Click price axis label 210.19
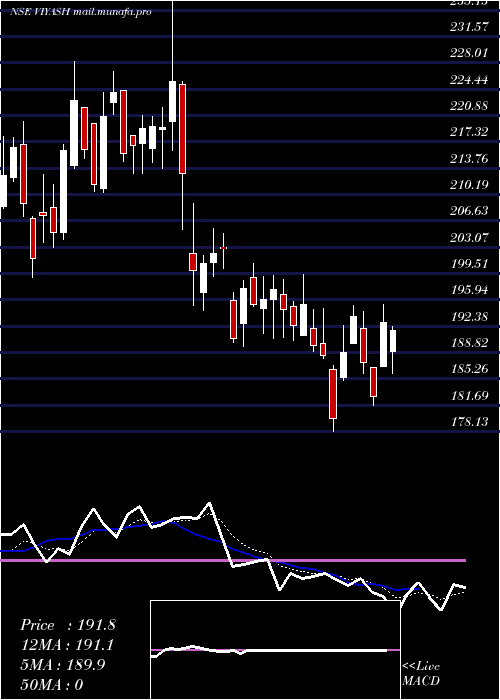Image resolution: width=500 pixels, height=700 pixels. coord(469,184)
